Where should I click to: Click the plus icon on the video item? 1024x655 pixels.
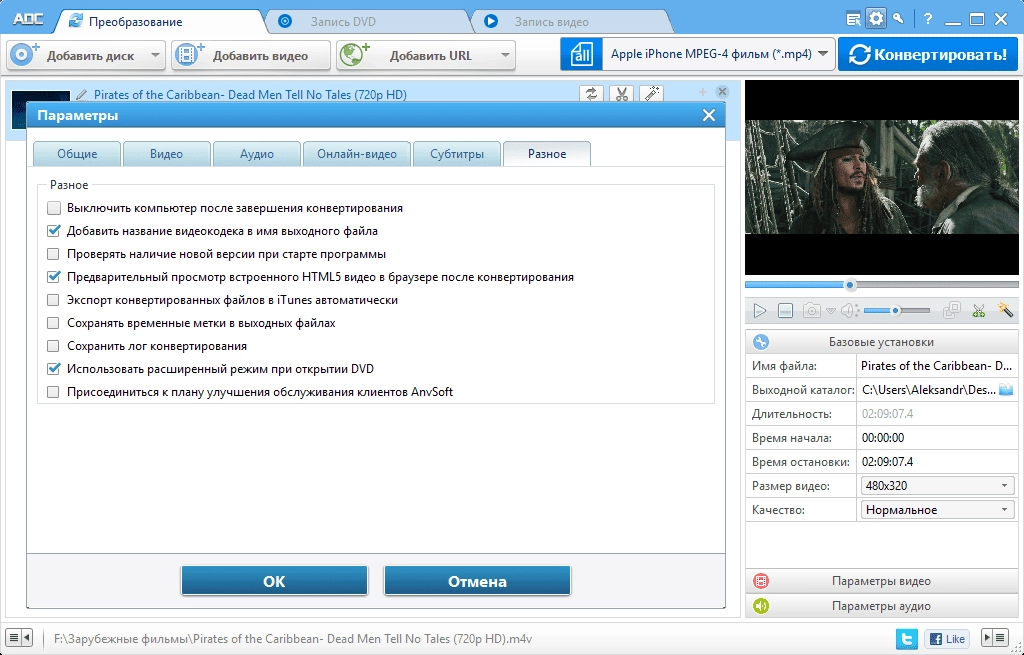pyautogui.click(x=703, y=92)
